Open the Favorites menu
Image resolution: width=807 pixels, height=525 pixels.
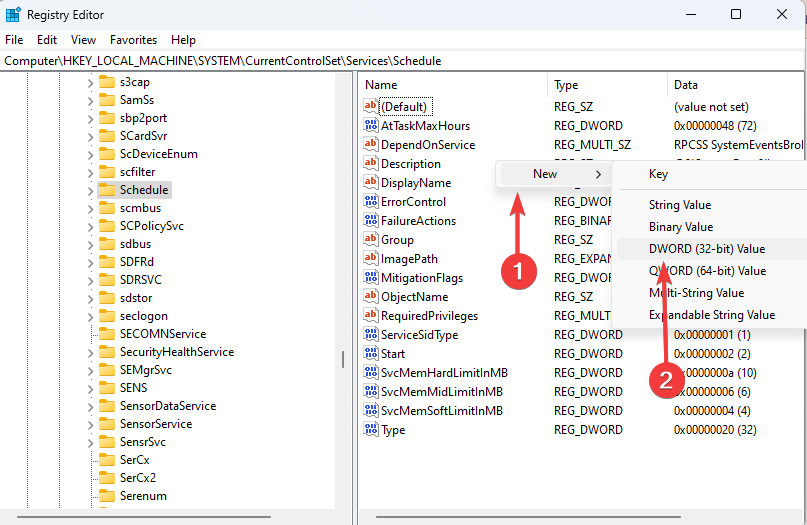133,40
